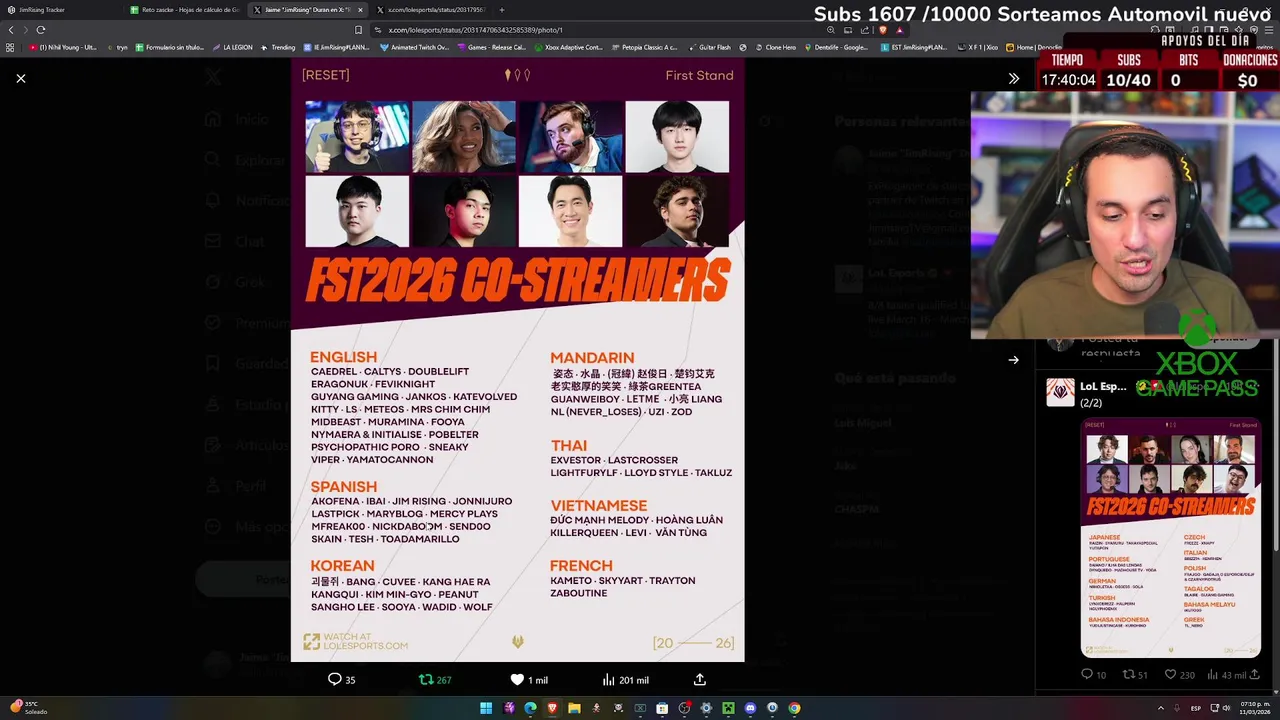Open X F 1 | Xico bookmark

[x=978, y=47]
